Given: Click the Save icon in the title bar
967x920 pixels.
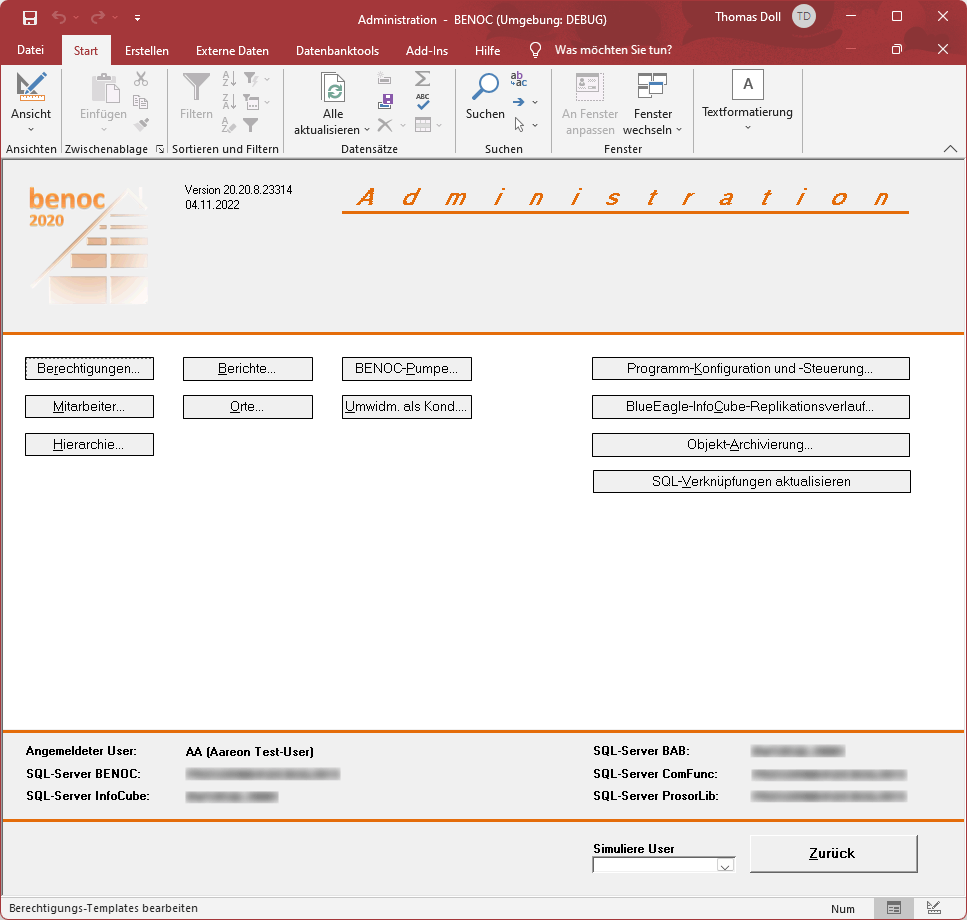Looking at the screenshot, I should [x=30, y=18].
